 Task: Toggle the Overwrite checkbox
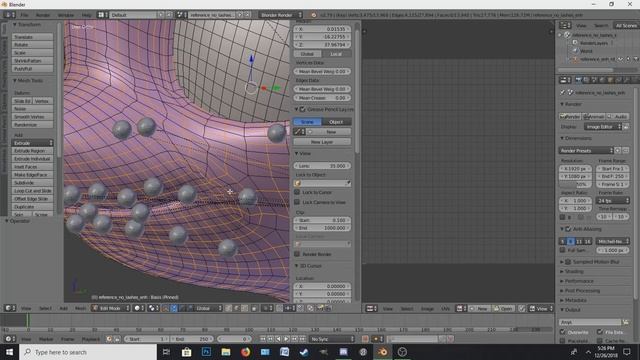click(x=563, y=332)
